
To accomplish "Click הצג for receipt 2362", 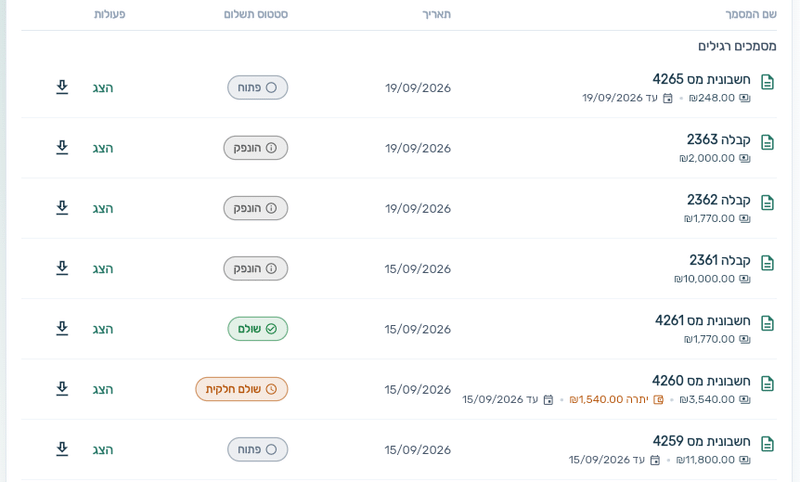I will coord(103,208).
